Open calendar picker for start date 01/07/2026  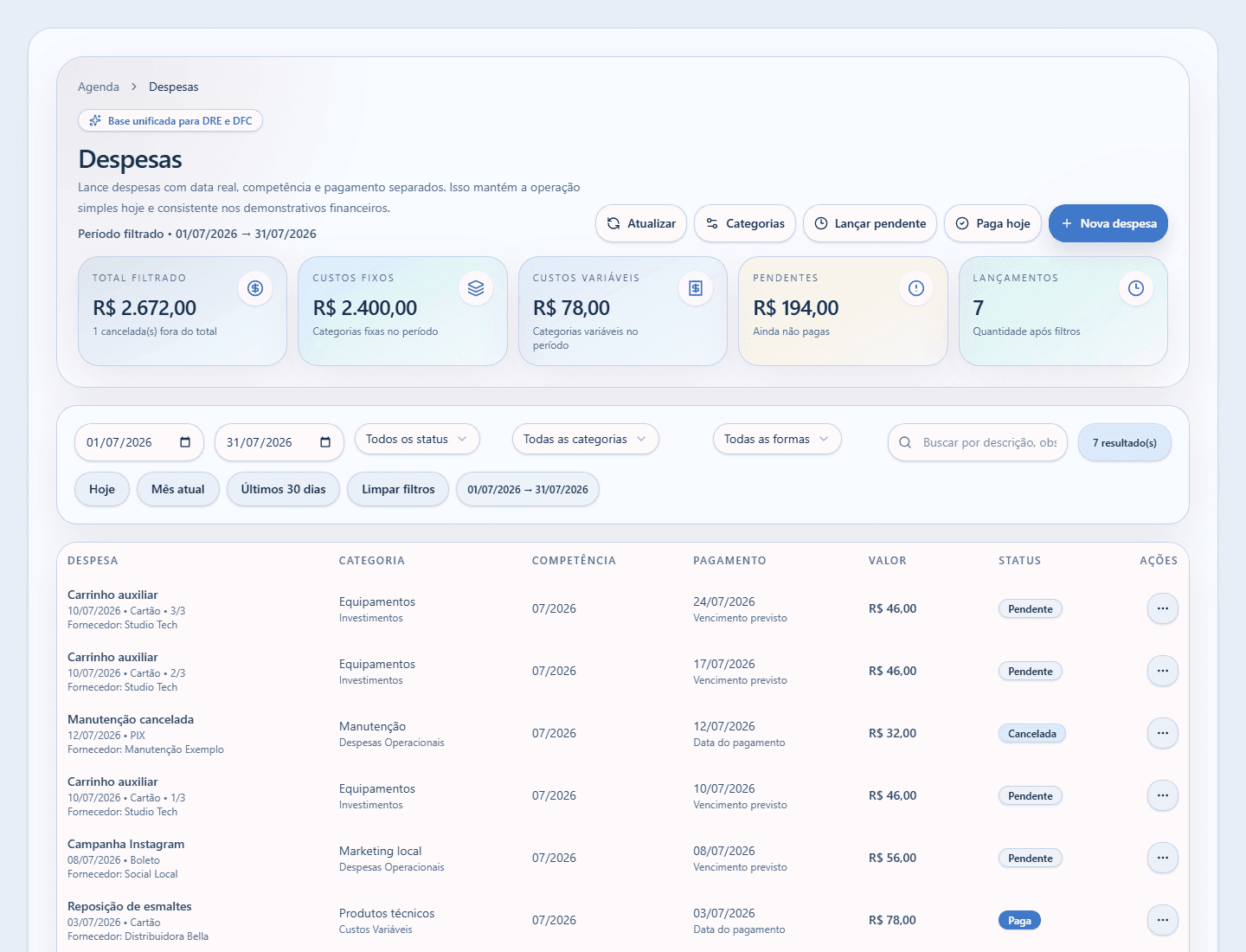pos(185,442)
